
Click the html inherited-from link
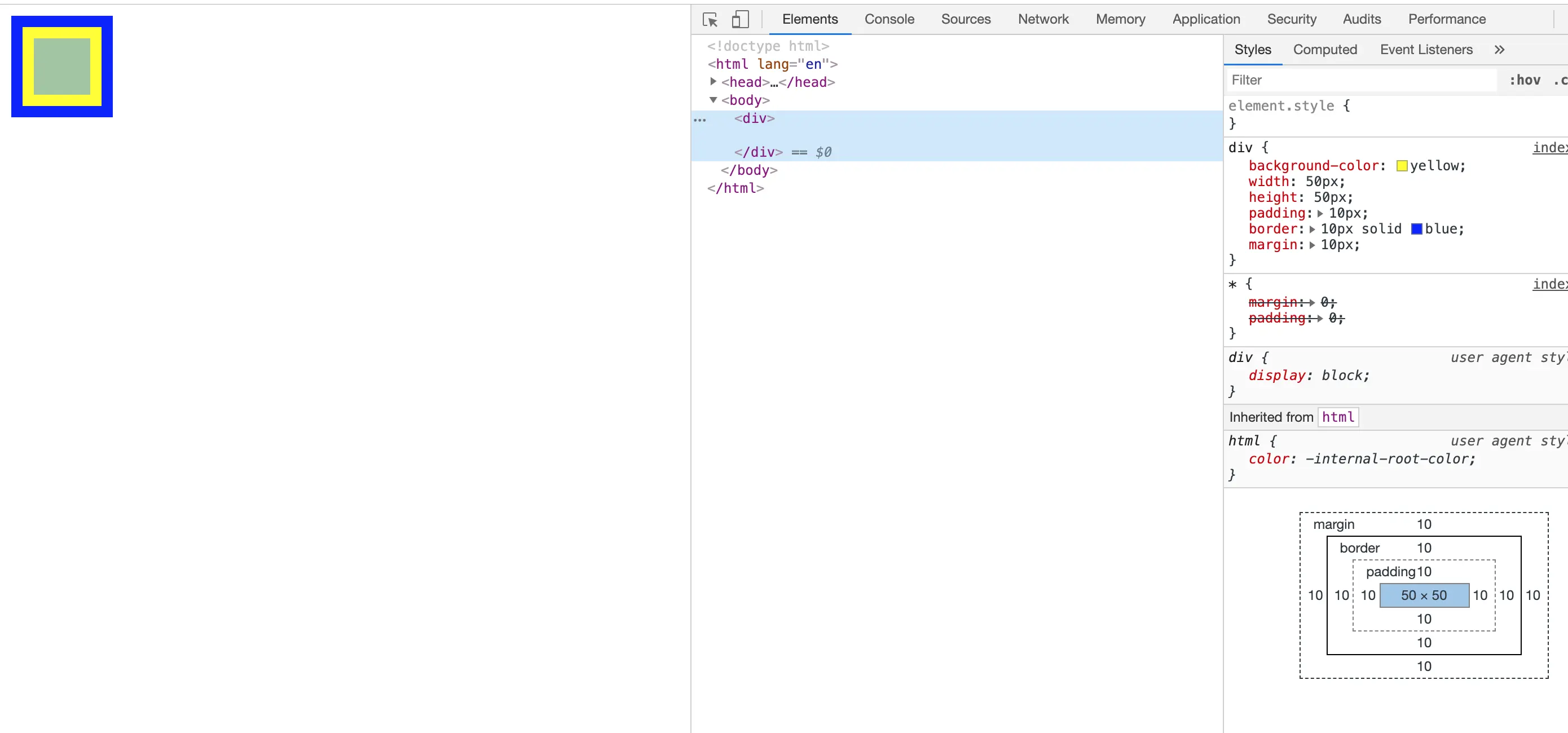tap(1337, 417)
